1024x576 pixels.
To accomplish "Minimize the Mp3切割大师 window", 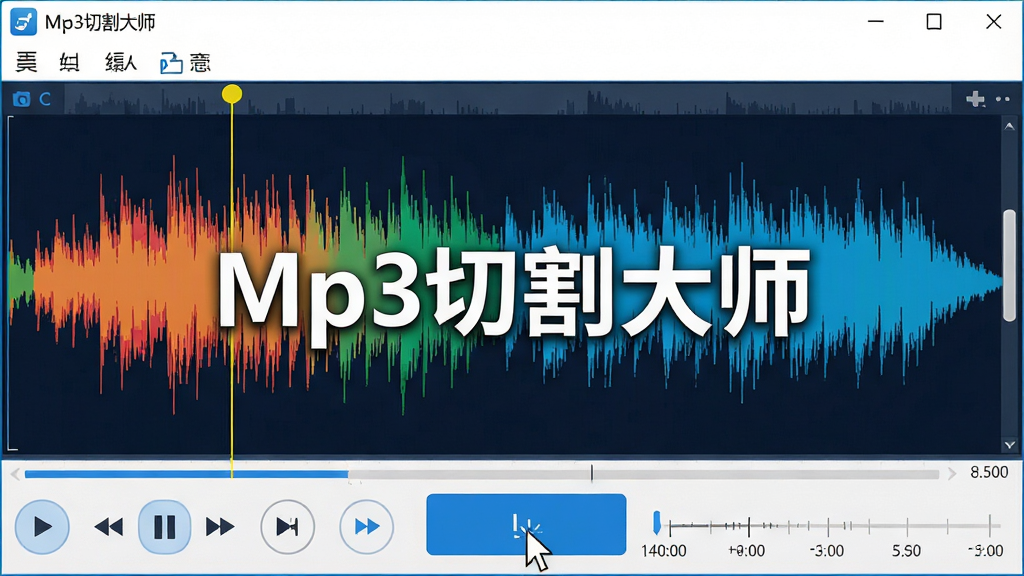I will click(876, 22).
